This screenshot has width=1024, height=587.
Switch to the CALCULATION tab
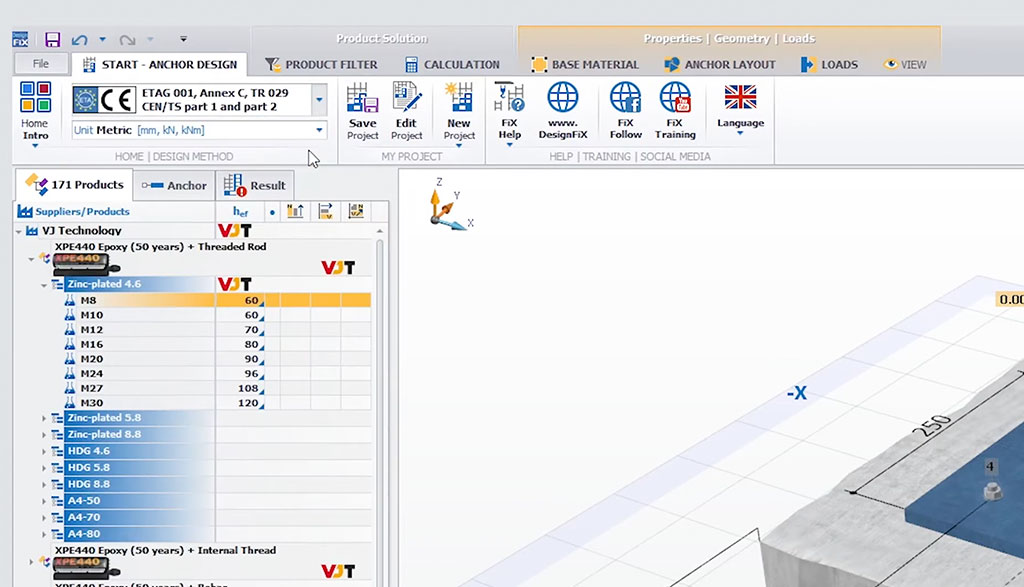(x=452, y=65)
